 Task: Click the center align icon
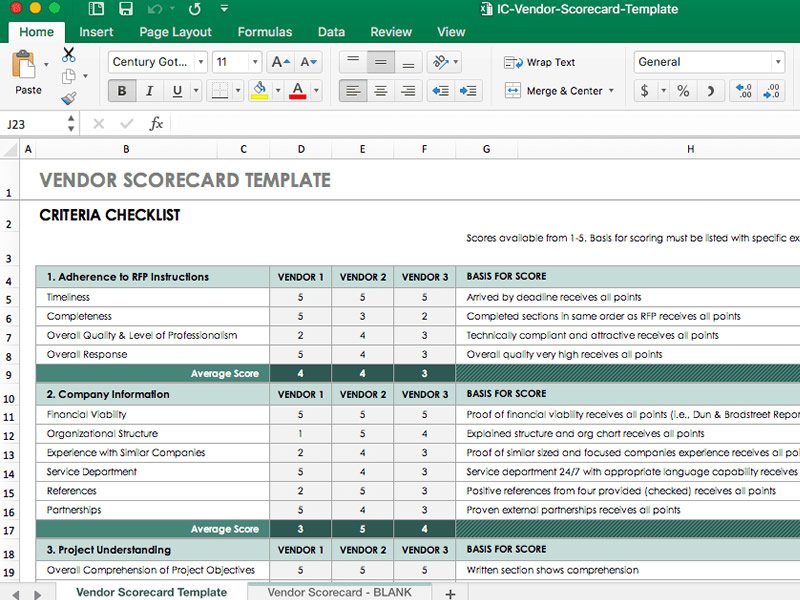[380, 91]
